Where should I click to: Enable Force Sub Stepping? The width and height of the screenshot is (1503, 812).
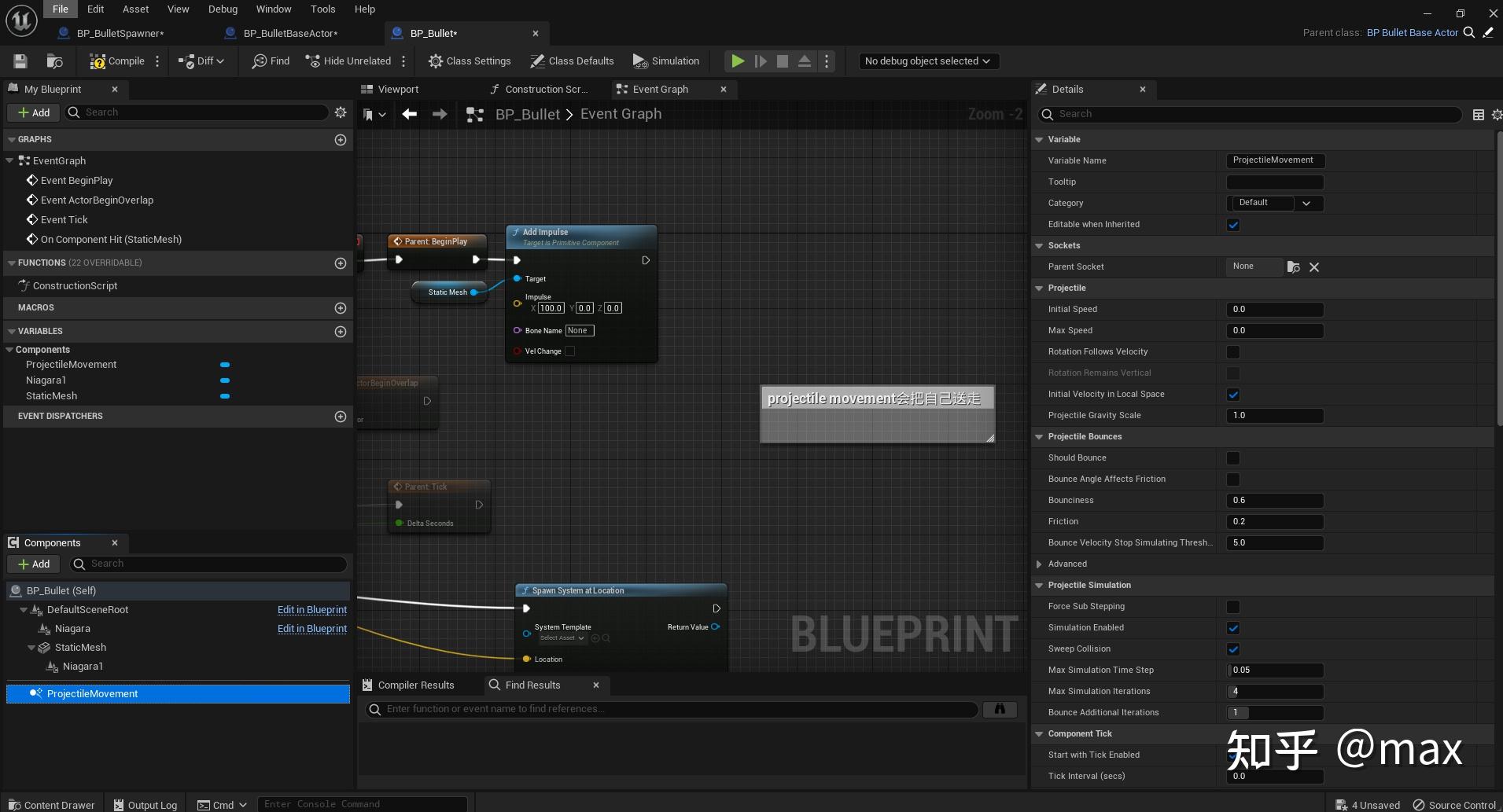(1233, 607)
